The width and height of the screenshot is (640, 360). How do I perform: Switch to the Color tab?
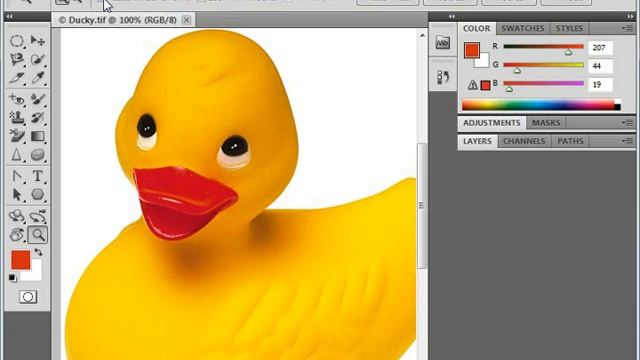[x=476, y=29]
